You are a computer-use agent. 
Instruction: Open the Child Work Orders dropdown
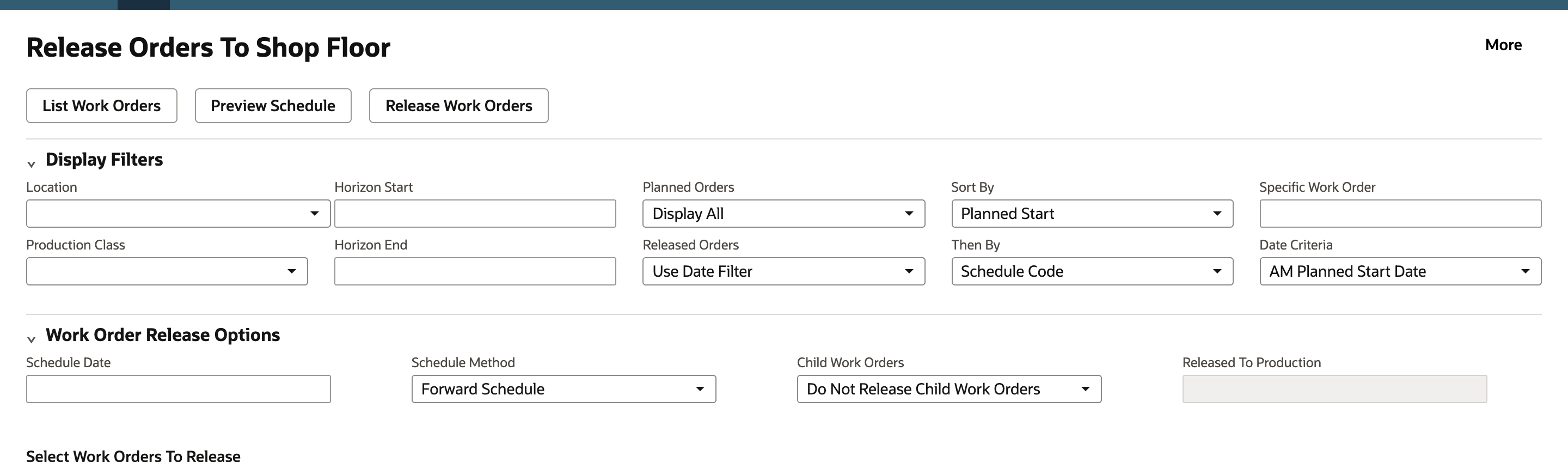click(x=949, y=389)
